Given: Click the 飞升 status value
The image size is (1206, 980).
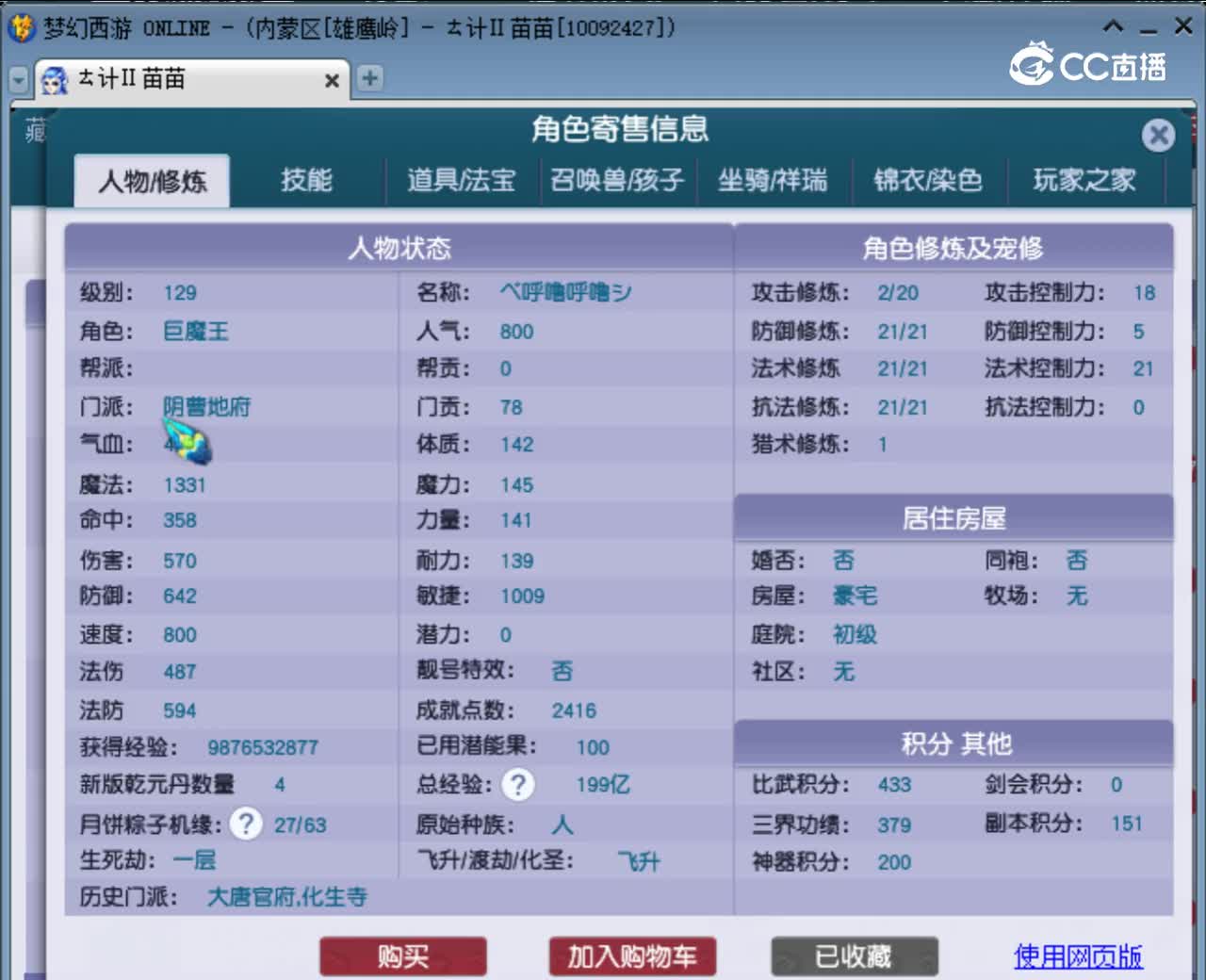Looking at the screenshot, I should 639,861.
